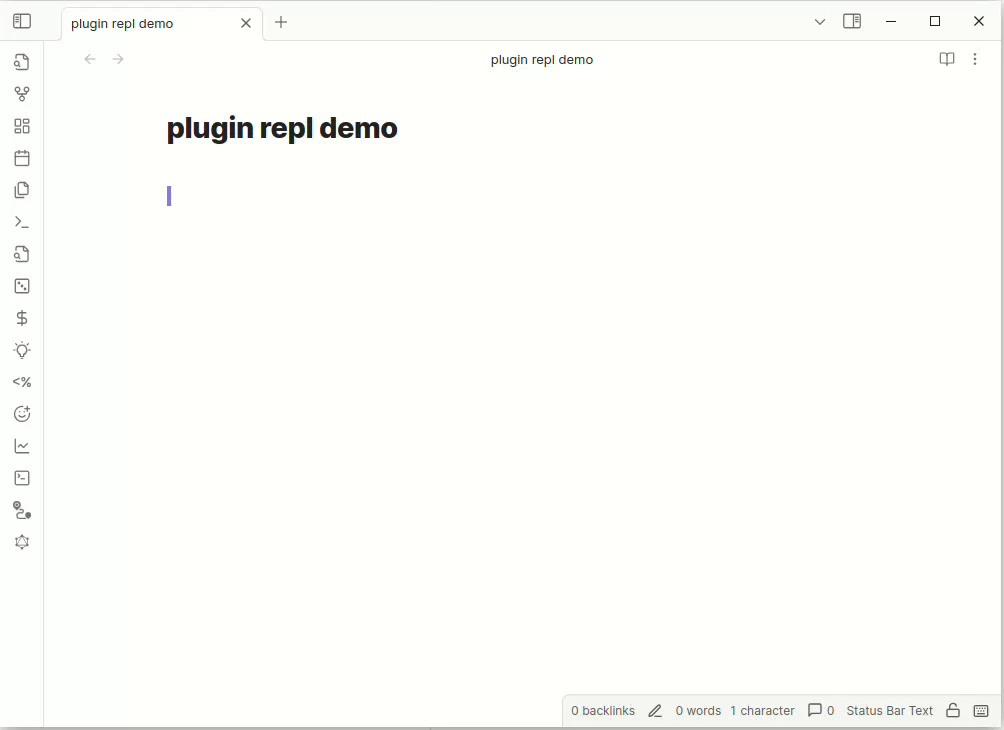The image size is (1004, 730).
Task: Click '0 words' in status bar
Action: [x=698, y=711]
